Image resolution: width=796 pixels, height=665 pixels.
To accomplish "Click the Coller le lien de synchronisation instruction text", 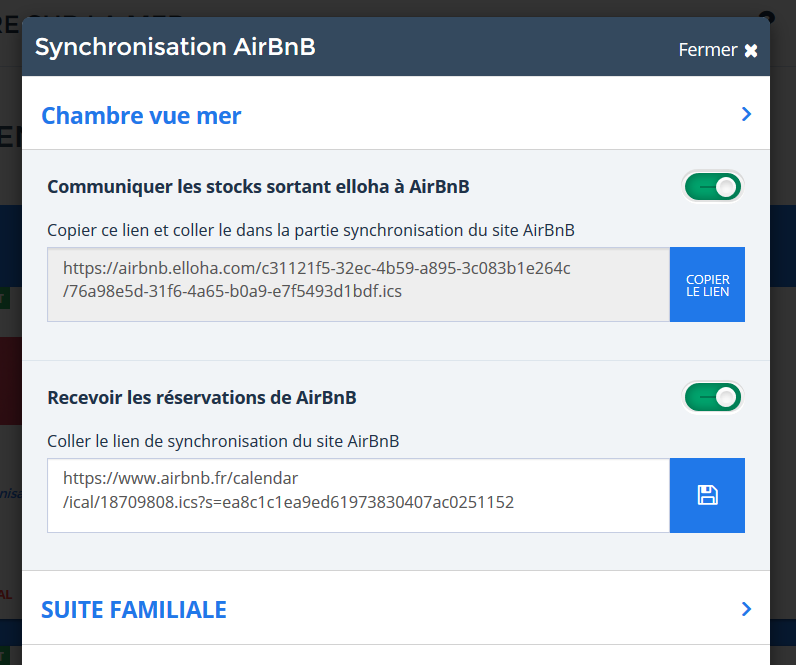I will click(x=223, y=441).
